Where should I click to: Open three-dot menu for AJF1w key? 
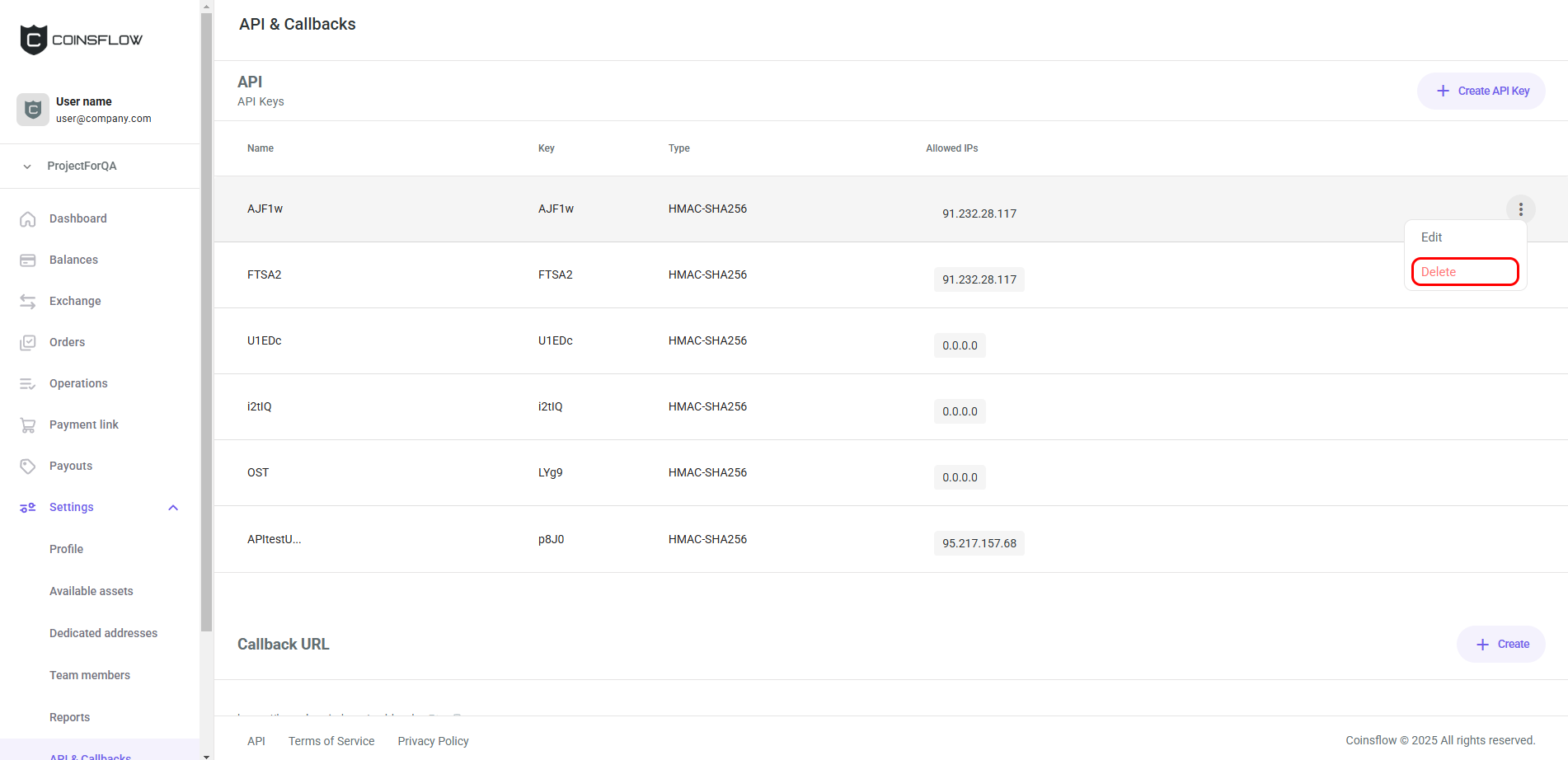click(x=1520, y=209)
